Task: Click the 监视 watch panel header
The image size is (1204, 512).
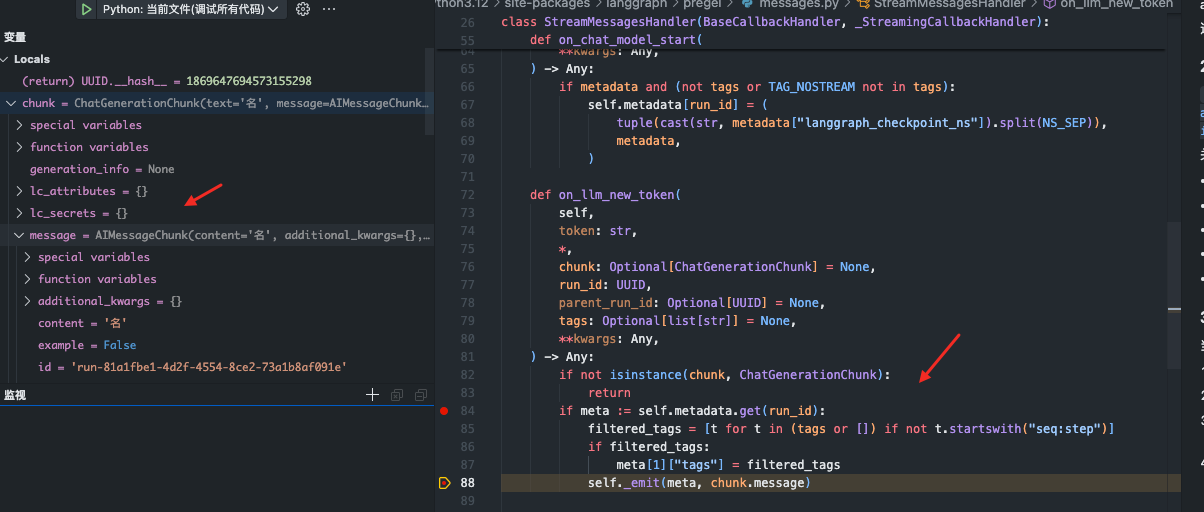Action: click(x=16, y=395)
